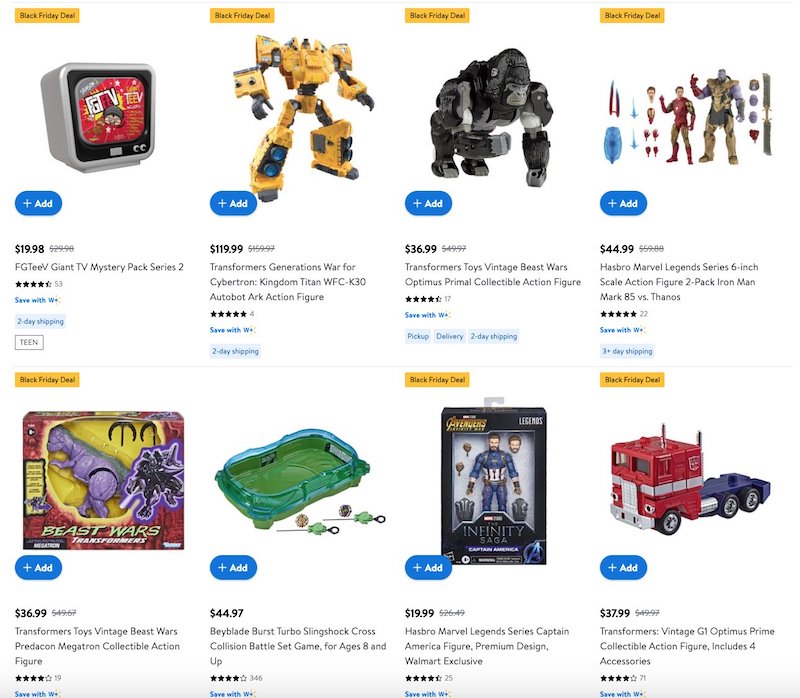
Task: View yellow Autobot Ark robot image
Action: (x=303, y=117)
